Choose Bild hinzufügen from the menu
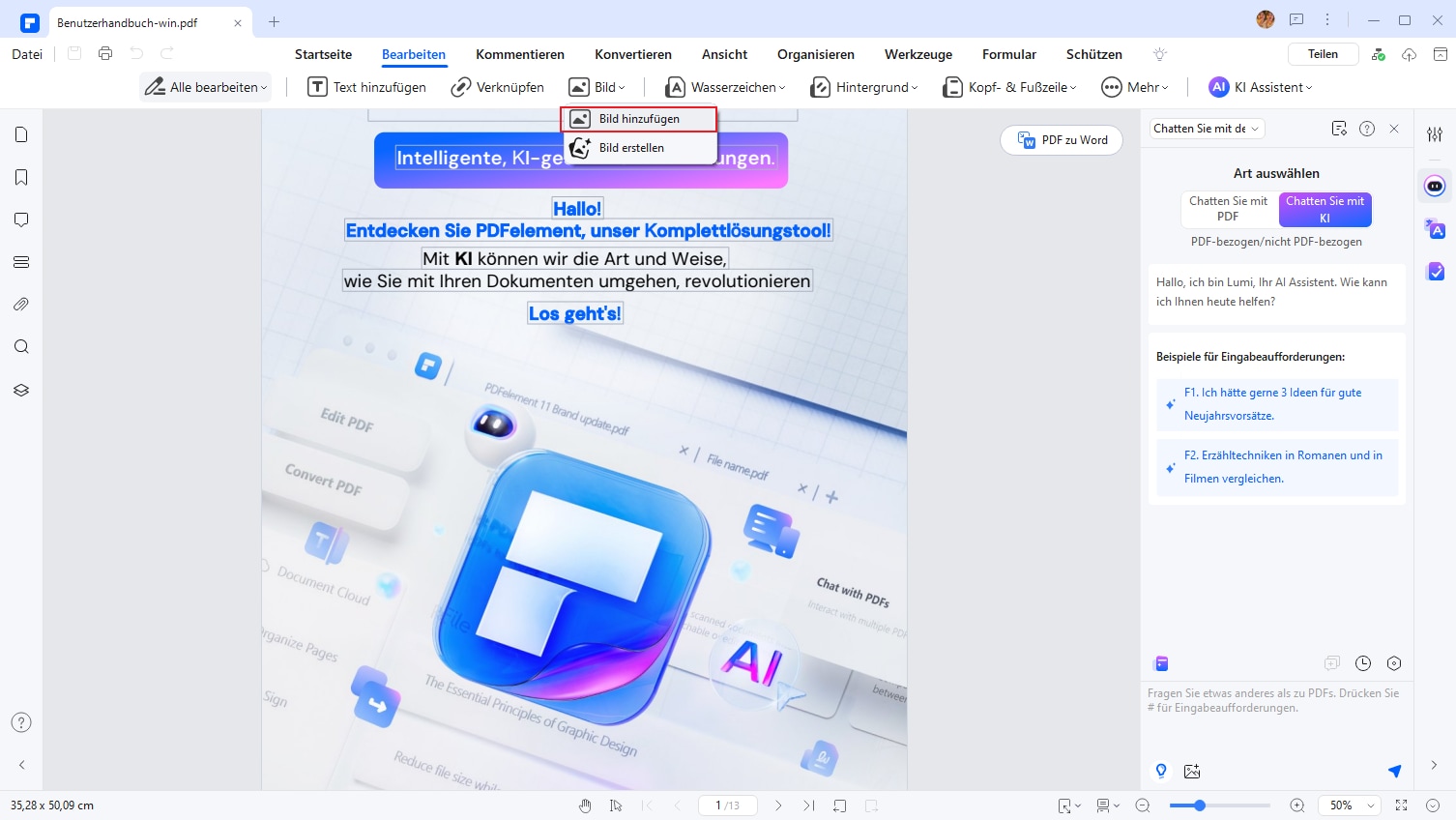This screenshot has height=820, width=1456. tap(639, 119)
